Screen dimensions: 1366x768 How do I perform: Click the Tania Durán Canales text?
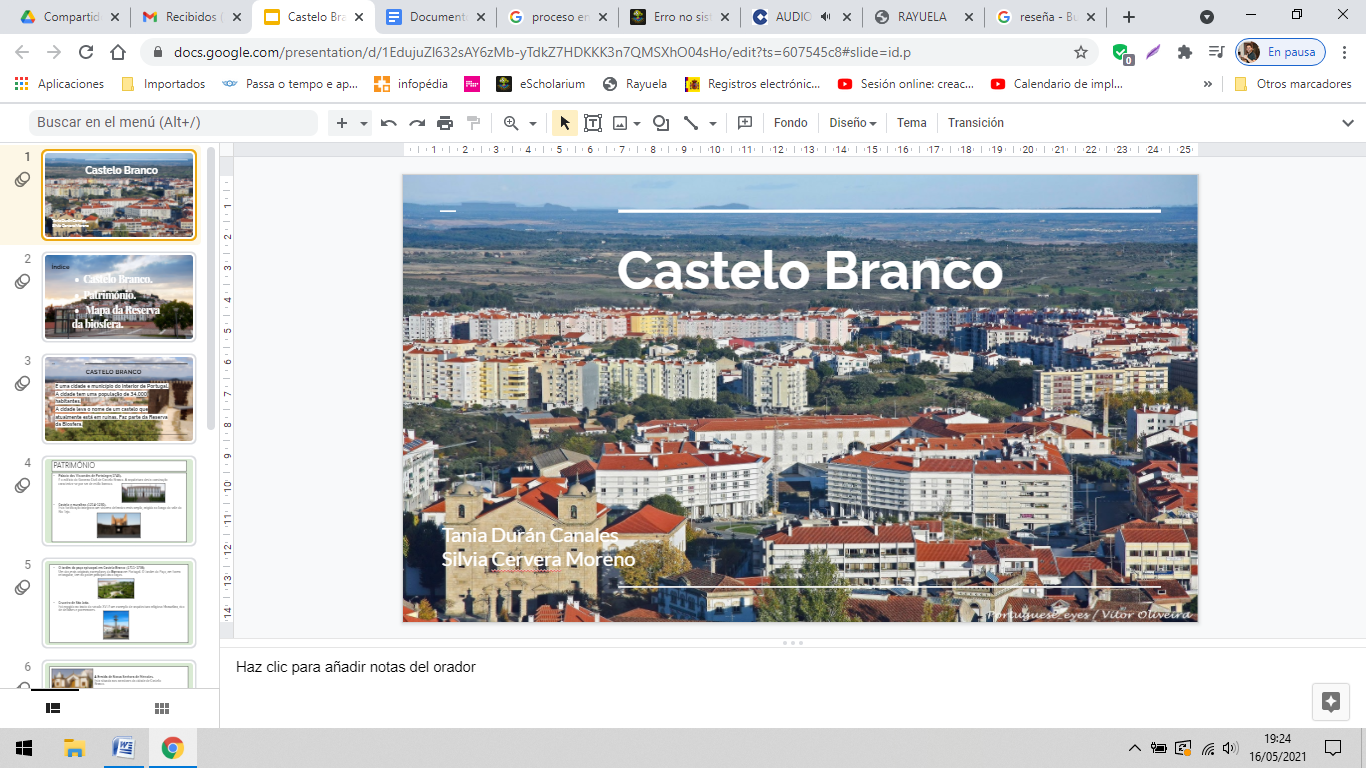pos(530,536)
